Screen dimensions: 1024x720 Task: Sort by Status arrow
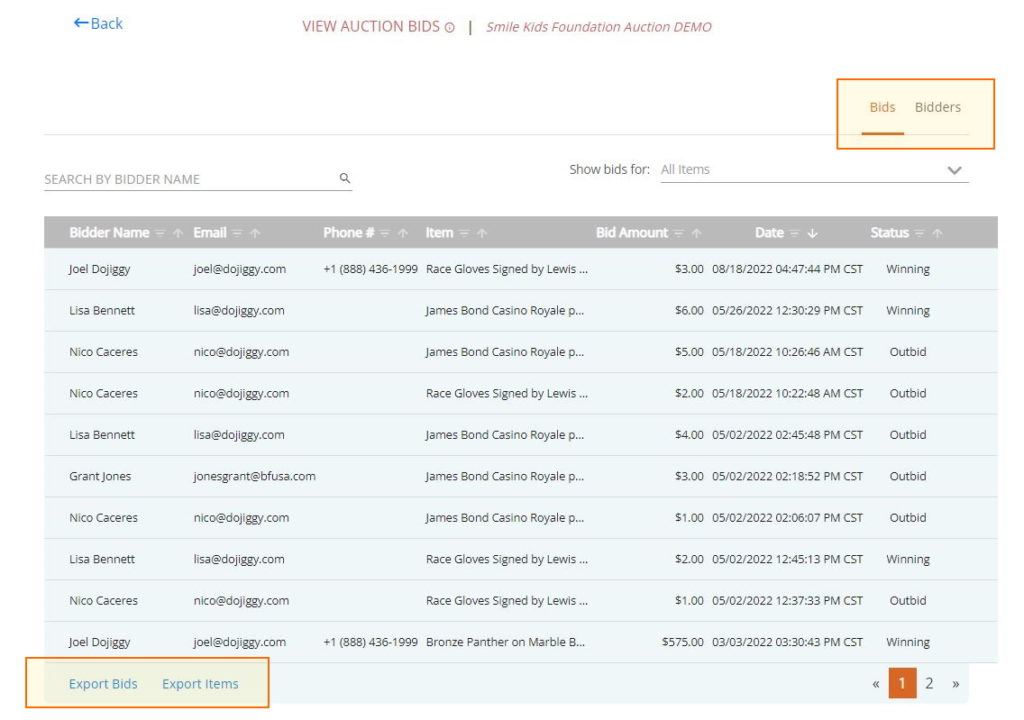point(937,233)
